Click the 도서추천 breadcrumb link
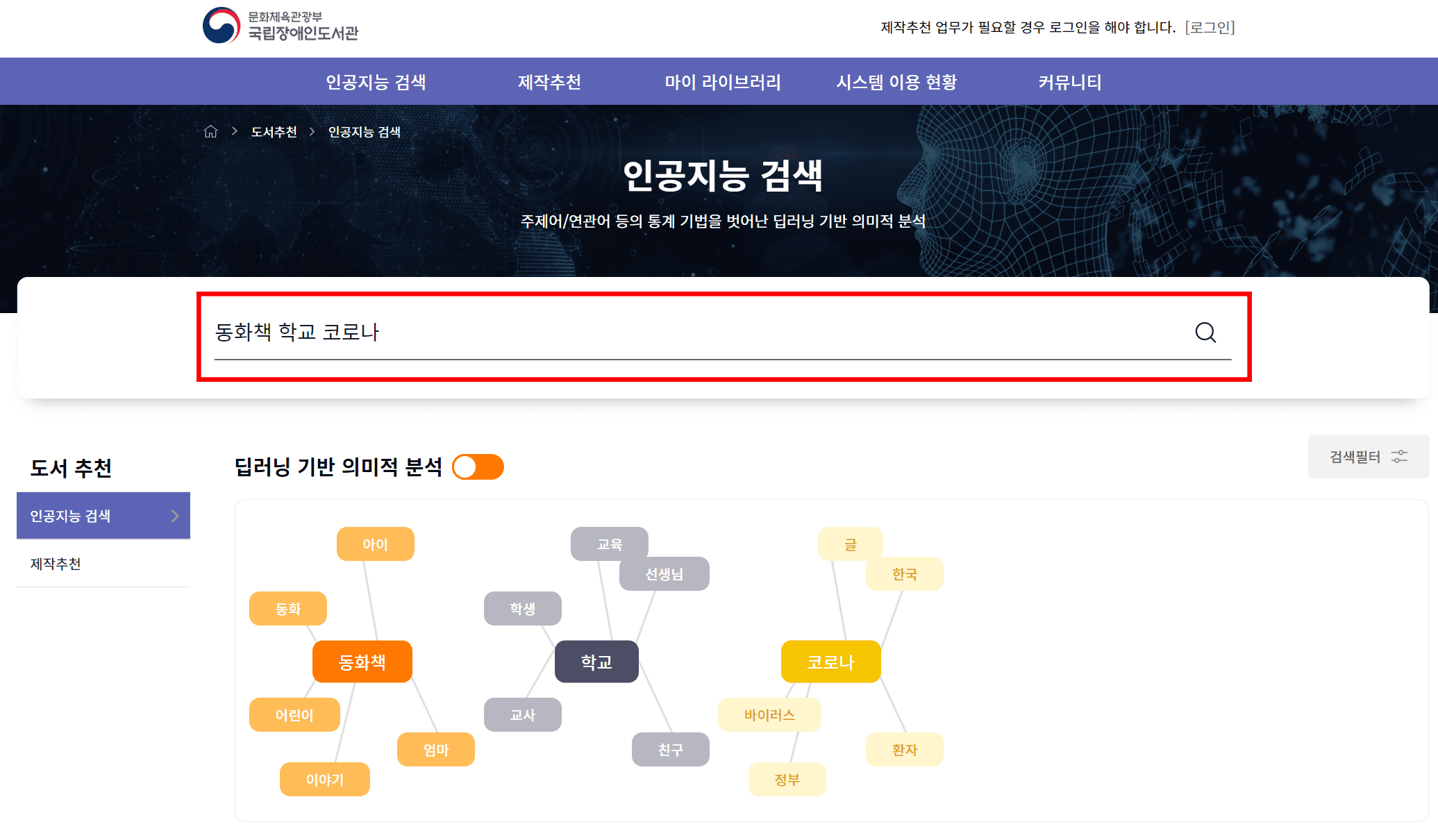Viewport: 1438px width, 840px height. click(274, 131)
